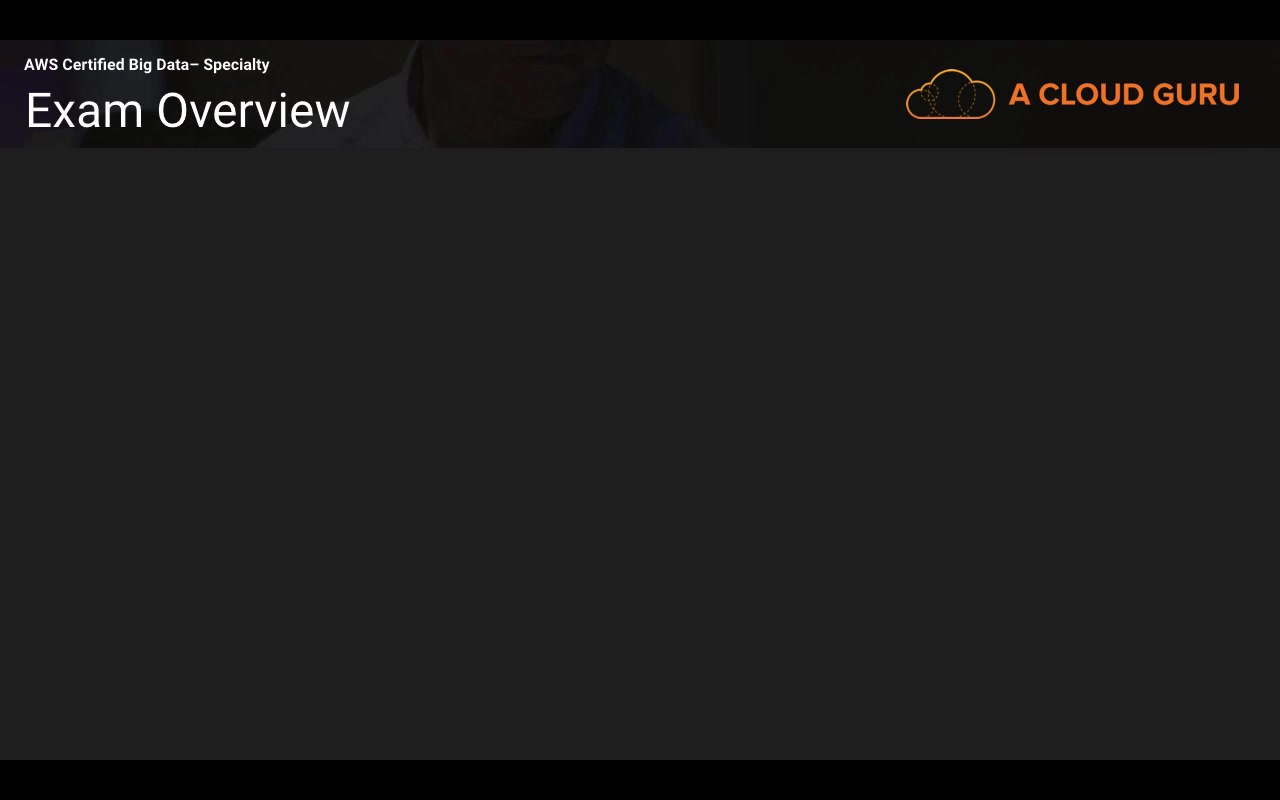Click the right dashed lobe inside cloud logo

(966, 100)
